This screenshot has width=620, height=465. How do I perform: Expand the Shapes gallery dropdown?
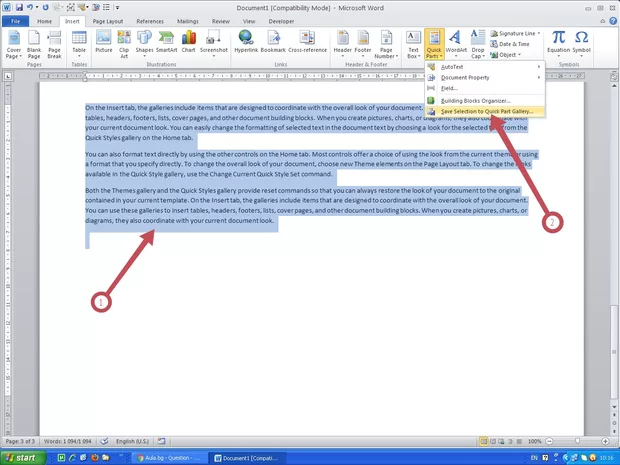[x=145, y=44]
